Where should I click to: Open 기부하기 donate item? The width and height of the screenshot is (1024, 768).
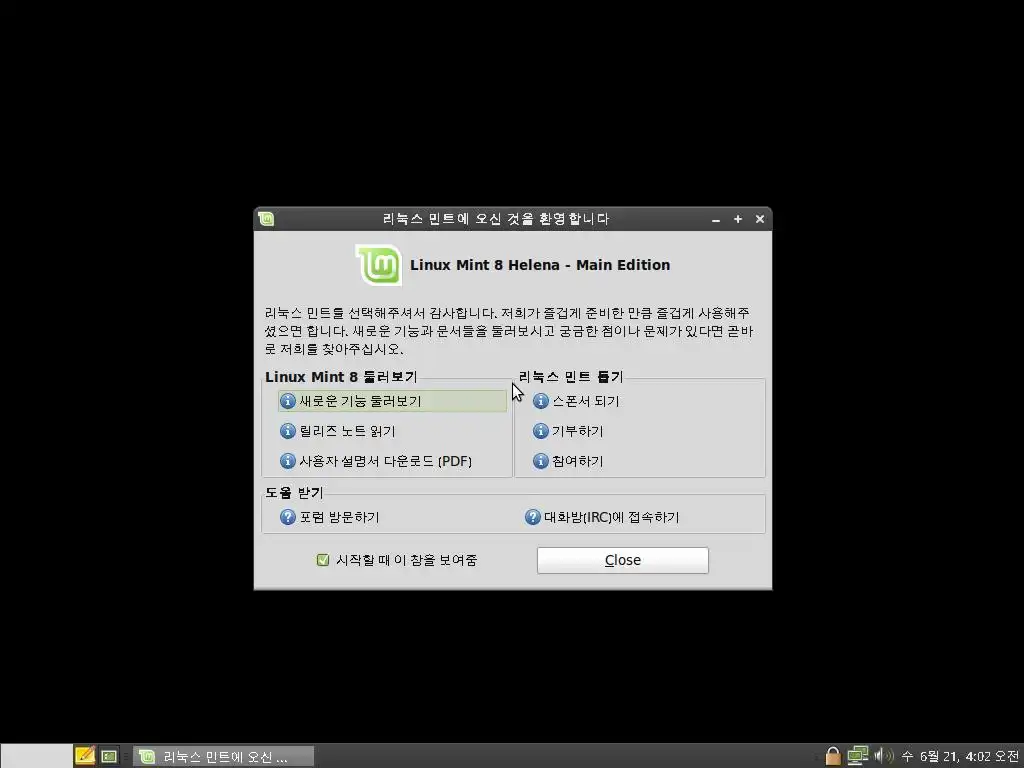point(568,431)
